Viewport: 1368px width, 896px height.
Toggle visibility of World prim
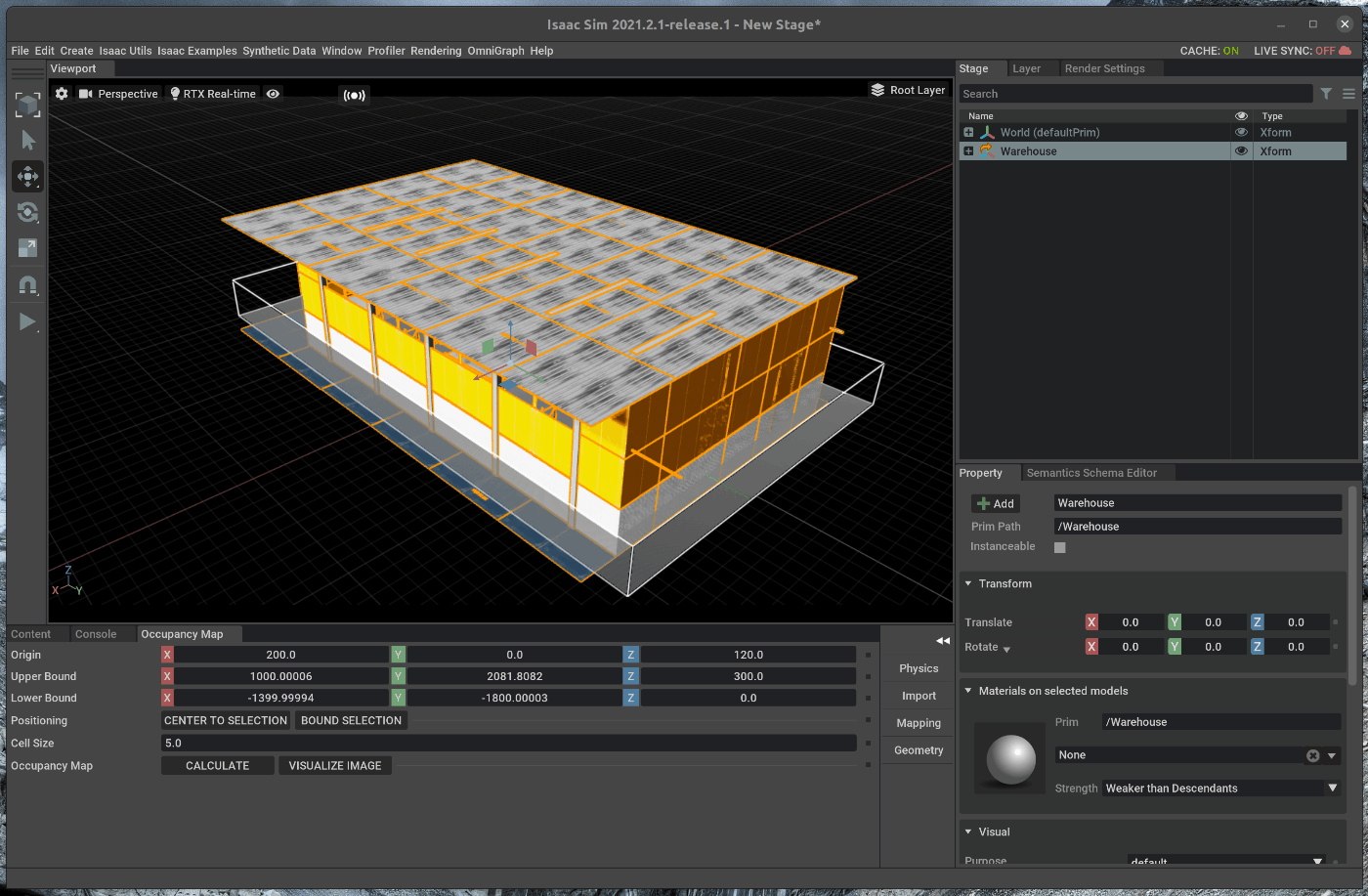pyautogui.click(x=1242, y=132)
